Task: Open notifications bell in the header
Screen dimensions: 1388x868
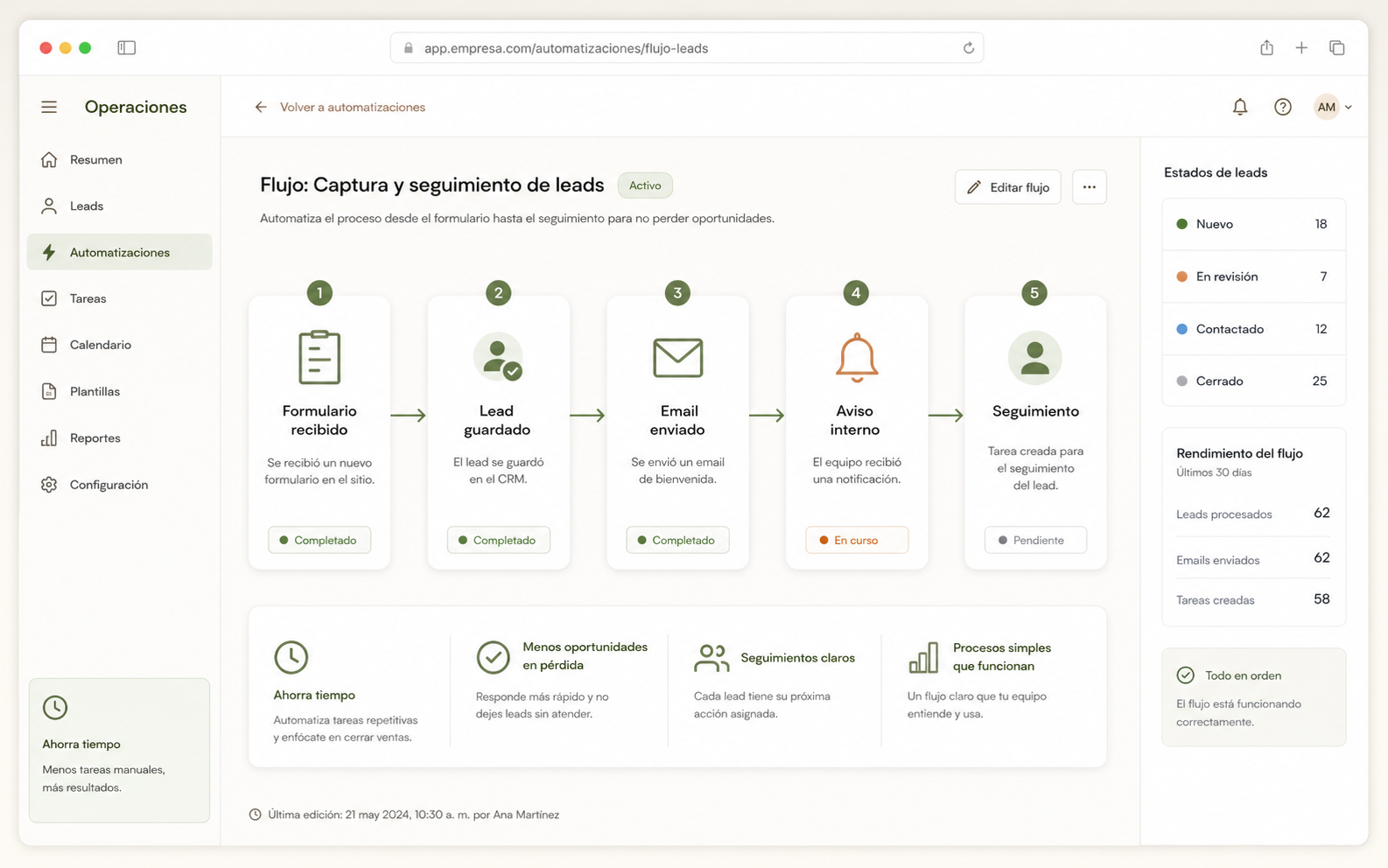Action: (1240, 107)
